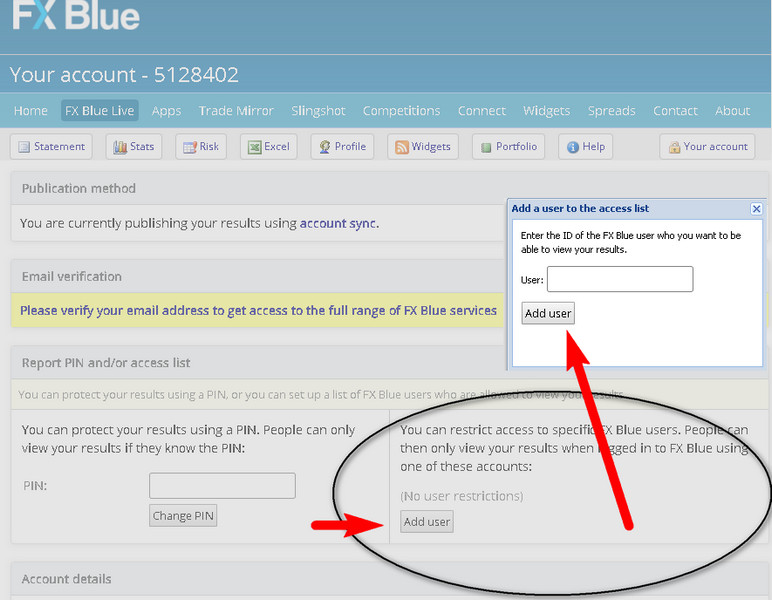
Task: Click the Your account lock icon
Action: pyautogui.click(x=674, y=147)
